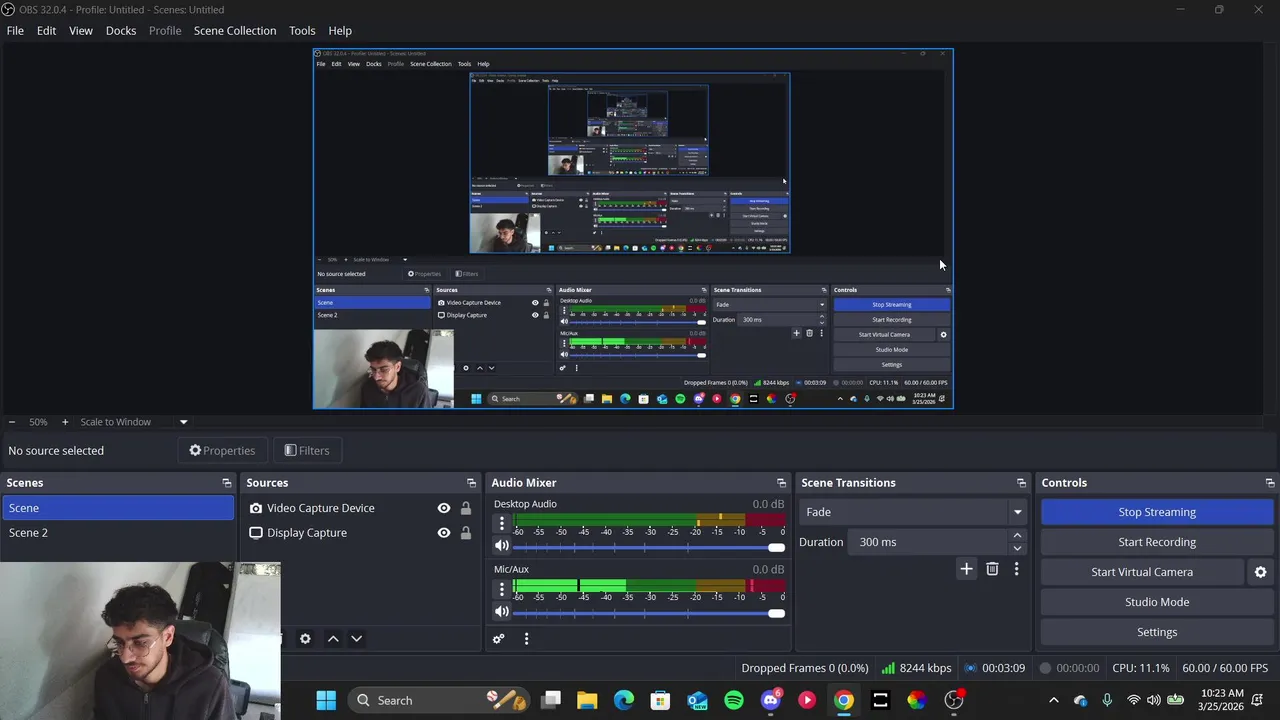Open the Scale to Window dropdown
Viewport: 1280px width, 720px height.
point(133,422)
